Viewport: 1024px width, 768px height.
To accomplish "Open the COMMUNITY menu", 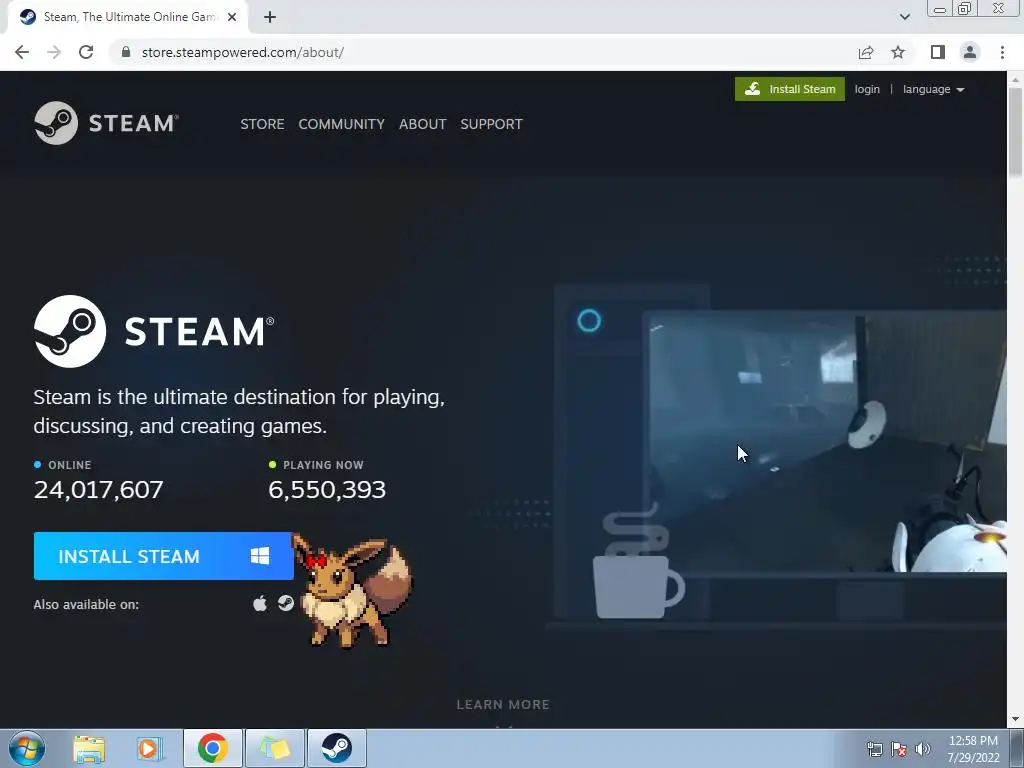I will coord(342,124).
